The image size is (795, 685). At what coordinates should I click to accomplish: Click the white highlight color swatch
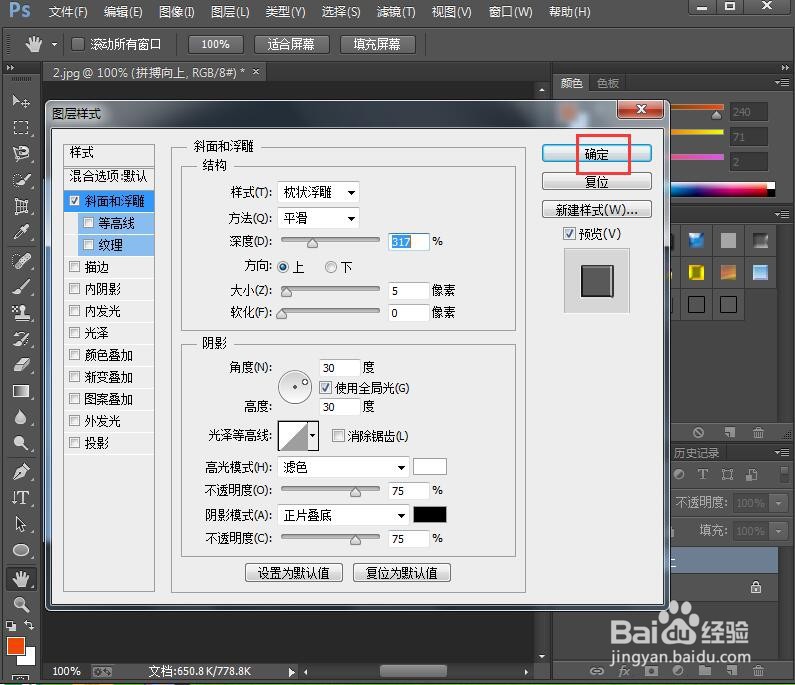pos(430,466)
